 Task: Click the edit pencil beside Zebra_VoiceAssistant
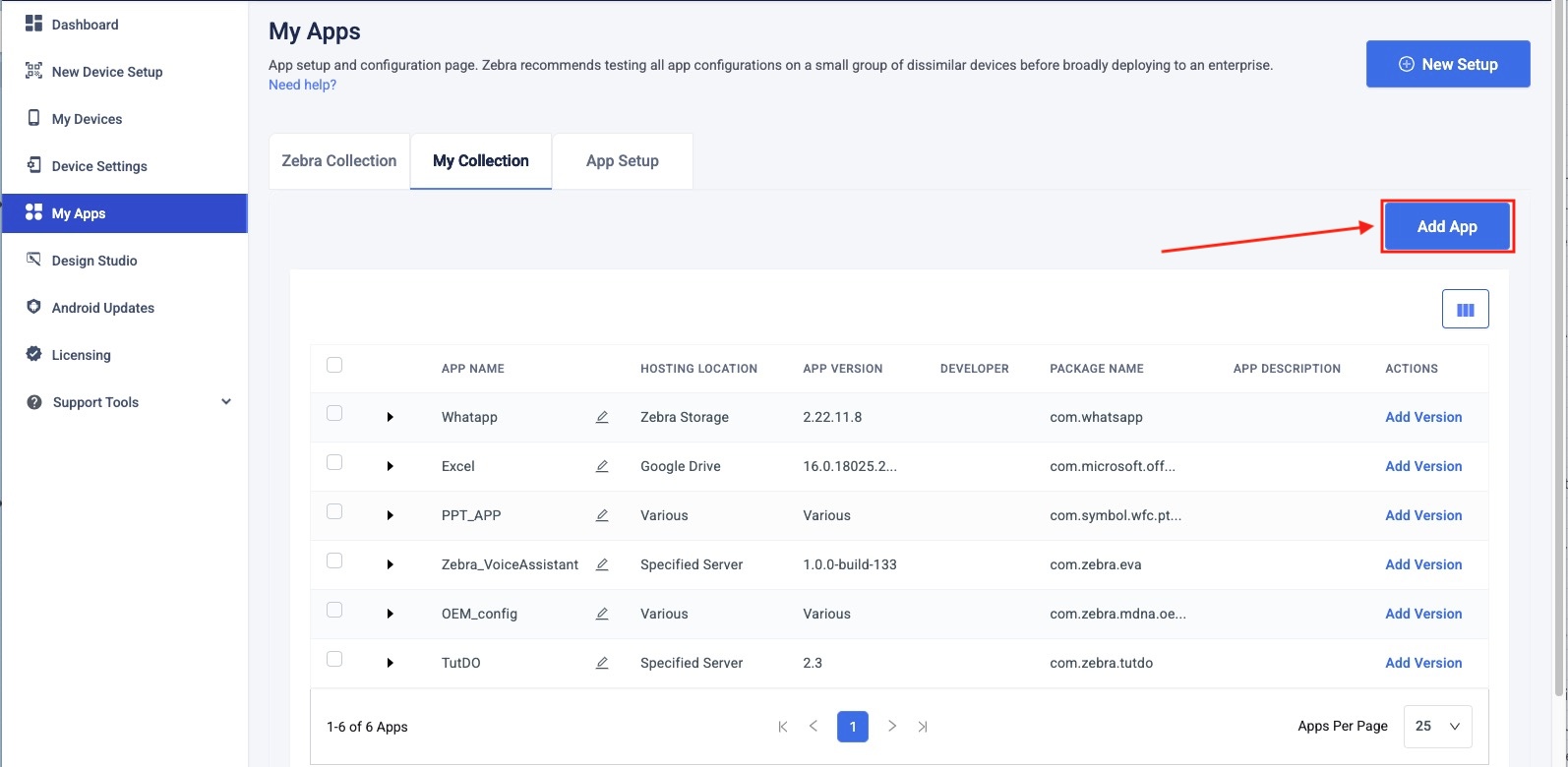coord(602,564)
